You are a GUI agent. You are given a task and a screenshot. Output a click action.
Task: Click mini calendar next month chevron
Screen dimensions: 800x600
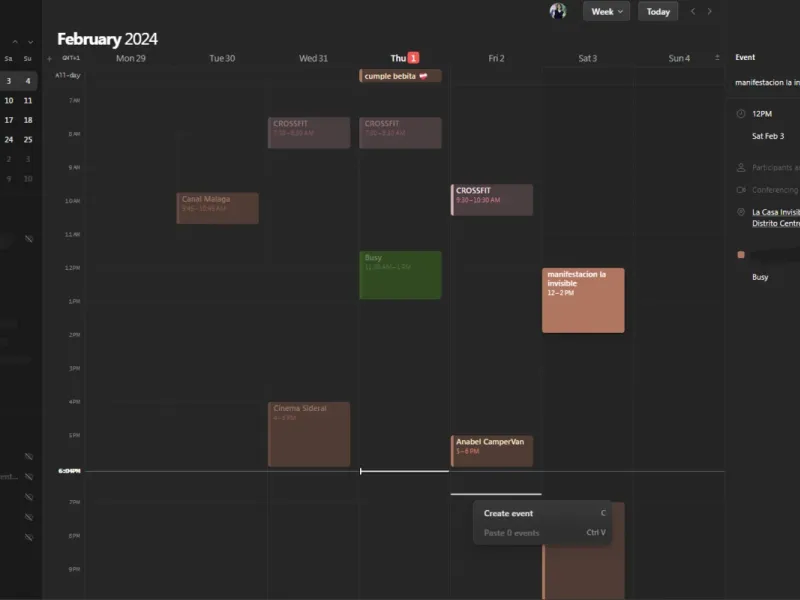point(31,42)
